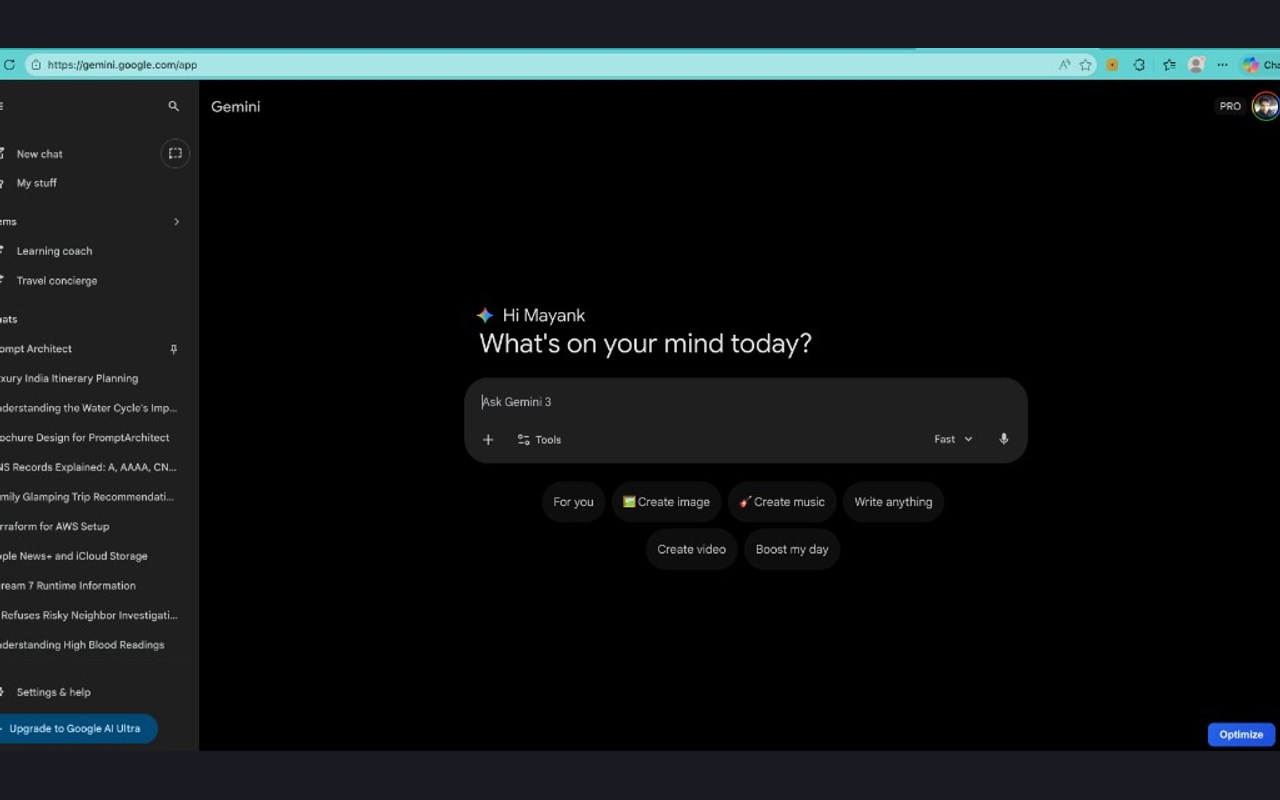Select the Create video suggestion chip
The width and height of the screenshot is (1280, 800).
pos(691,549)
